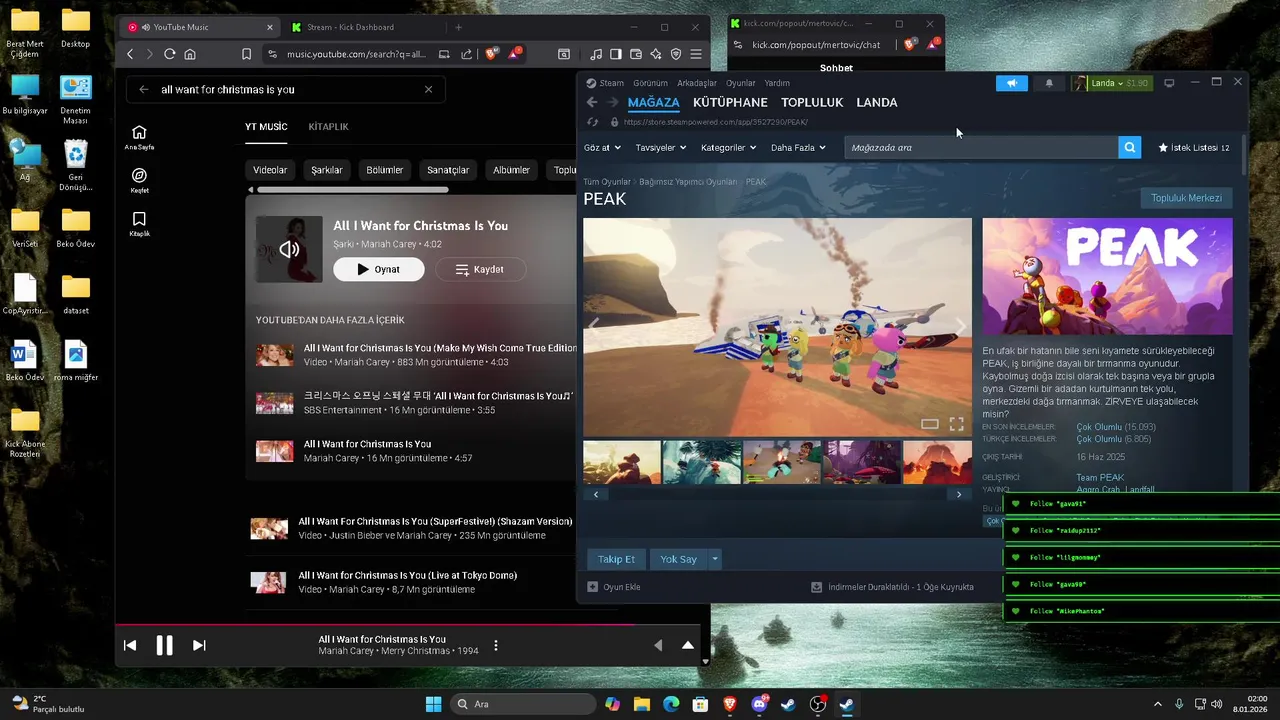Bookmark the page in the browser
Screen dimensions: 1280x720
[247, 54]
